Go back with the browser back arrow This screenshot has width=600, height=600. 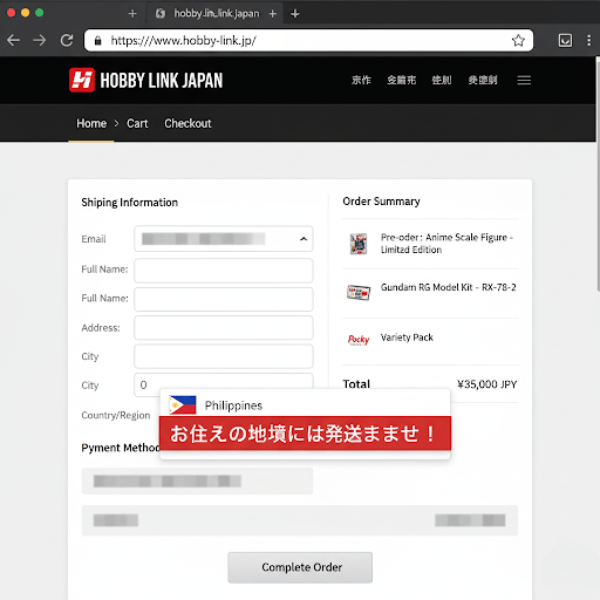(13, 40)
